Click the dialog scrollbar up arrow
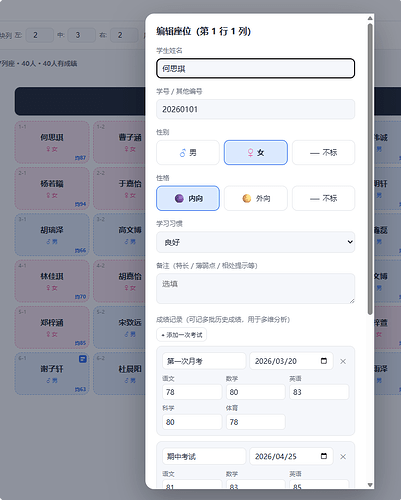The height and width of the screenshot is (500, 401). point(370,18)
